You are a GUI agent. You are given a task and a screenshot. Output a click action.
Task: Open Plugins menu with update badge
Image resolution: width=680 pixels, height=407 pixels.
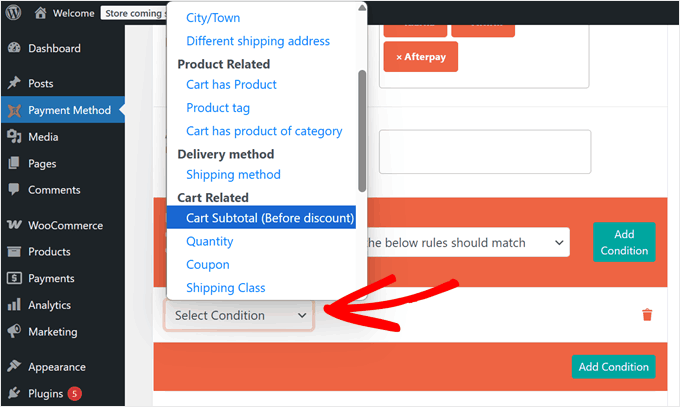tap(46, 394)
